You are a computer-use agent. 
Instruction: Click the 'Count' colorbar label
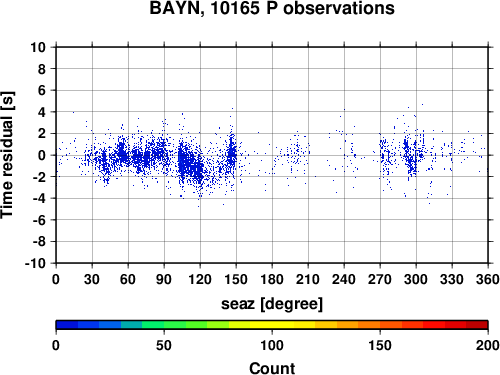point(272,368)
